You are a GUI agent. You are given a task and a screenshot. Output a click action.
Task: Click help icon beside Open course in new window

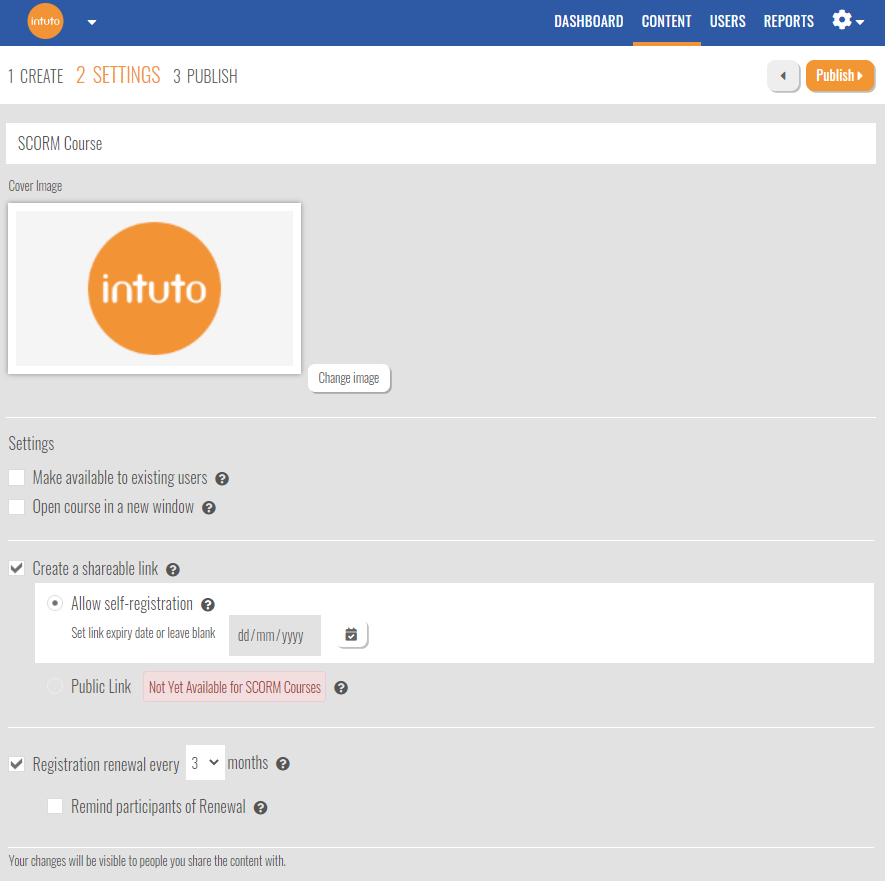pos(209,508)
